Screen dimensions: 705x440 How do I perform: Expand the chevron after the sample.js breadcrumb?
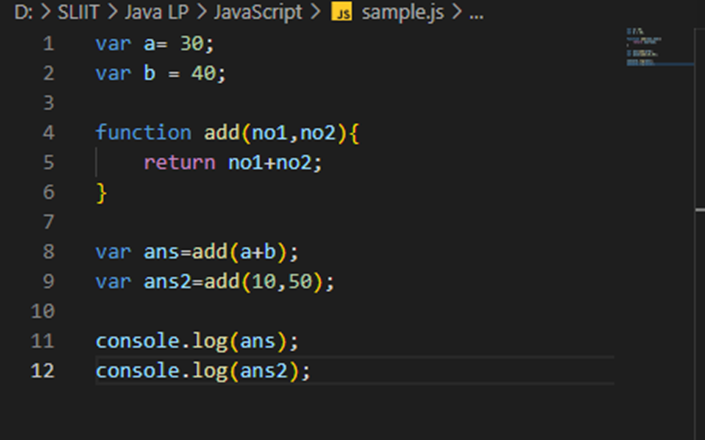pos(457,12)
